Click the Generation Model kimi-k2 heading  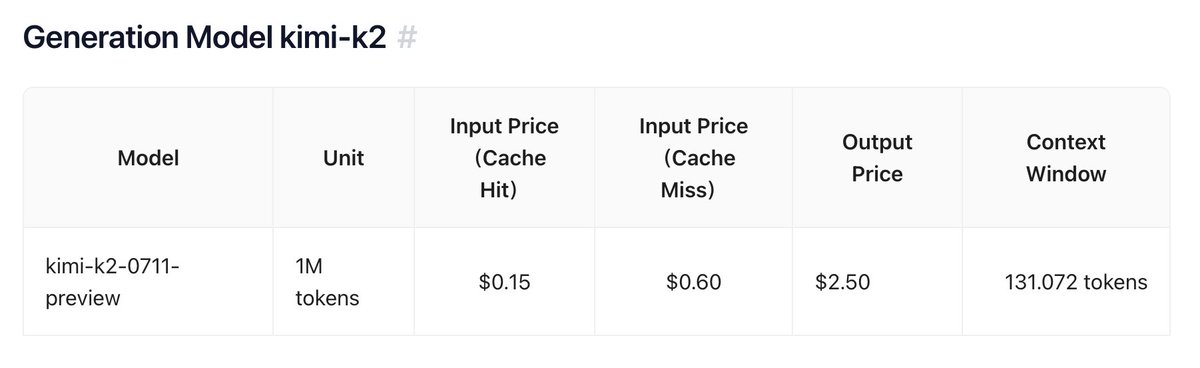pos(204,39)
